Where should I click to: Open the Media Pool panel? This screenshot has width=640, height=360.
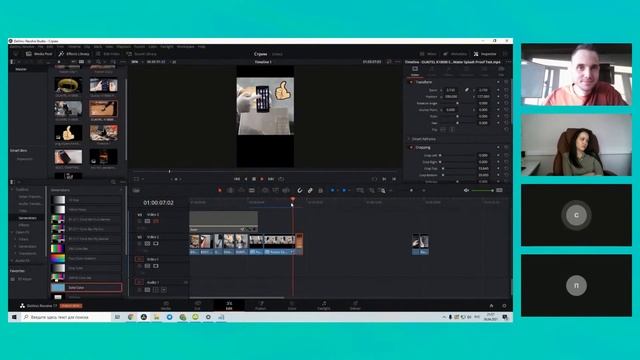(x=39, y=54)
